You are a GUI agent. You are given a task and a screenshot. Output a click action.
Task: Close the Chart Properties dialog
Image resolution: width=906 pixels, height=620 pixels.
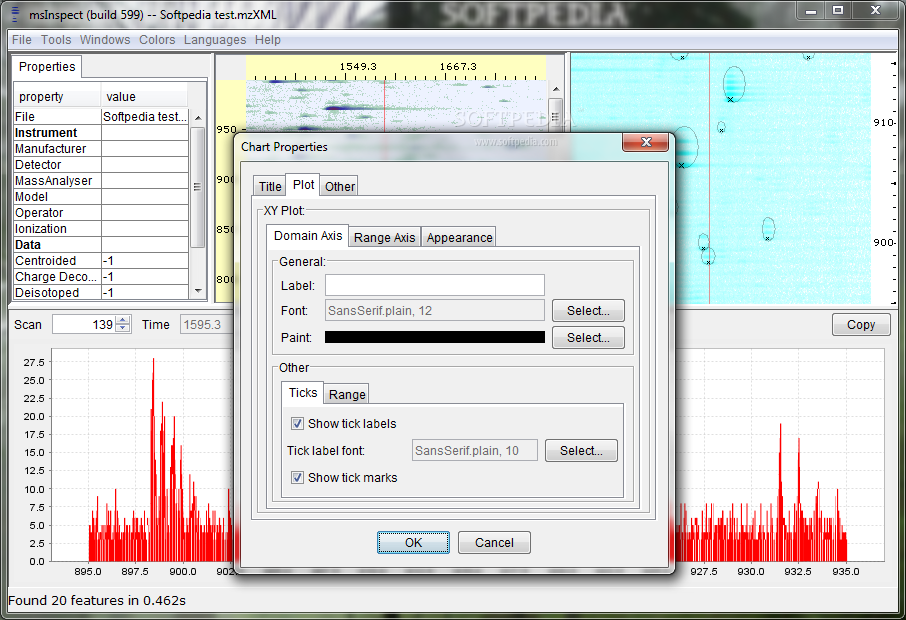pyautogui.click(x=645, y=142)
